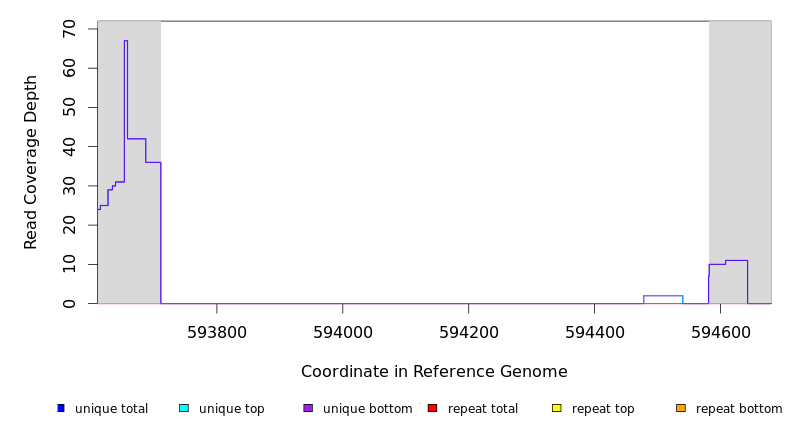
Task: Click the 594400 x-axis tick label
Action: tap(594, 331)
